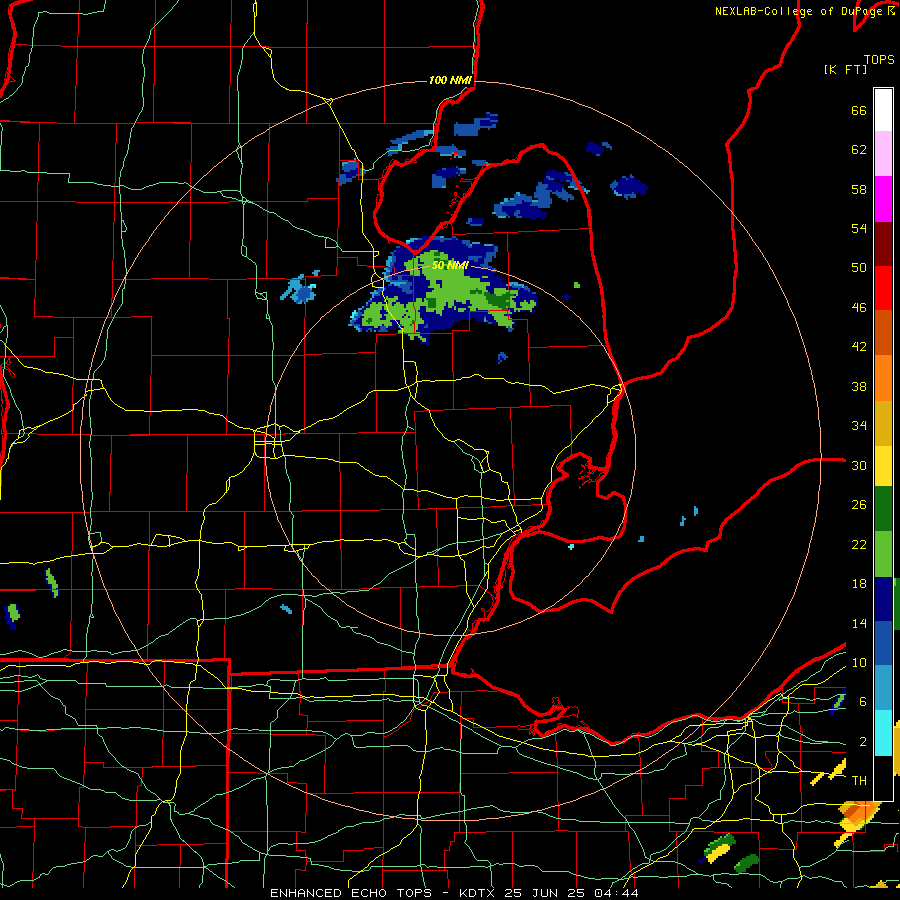Click the 46 legend value

click(x=859, y=308)
